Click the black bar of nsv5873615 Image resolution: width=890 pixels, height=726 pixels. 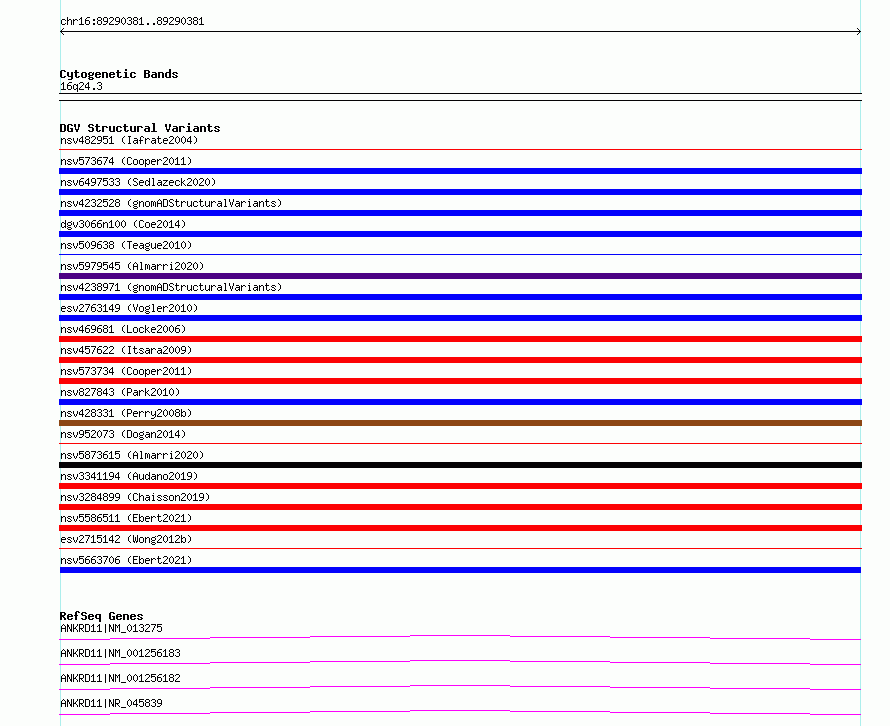460,465
